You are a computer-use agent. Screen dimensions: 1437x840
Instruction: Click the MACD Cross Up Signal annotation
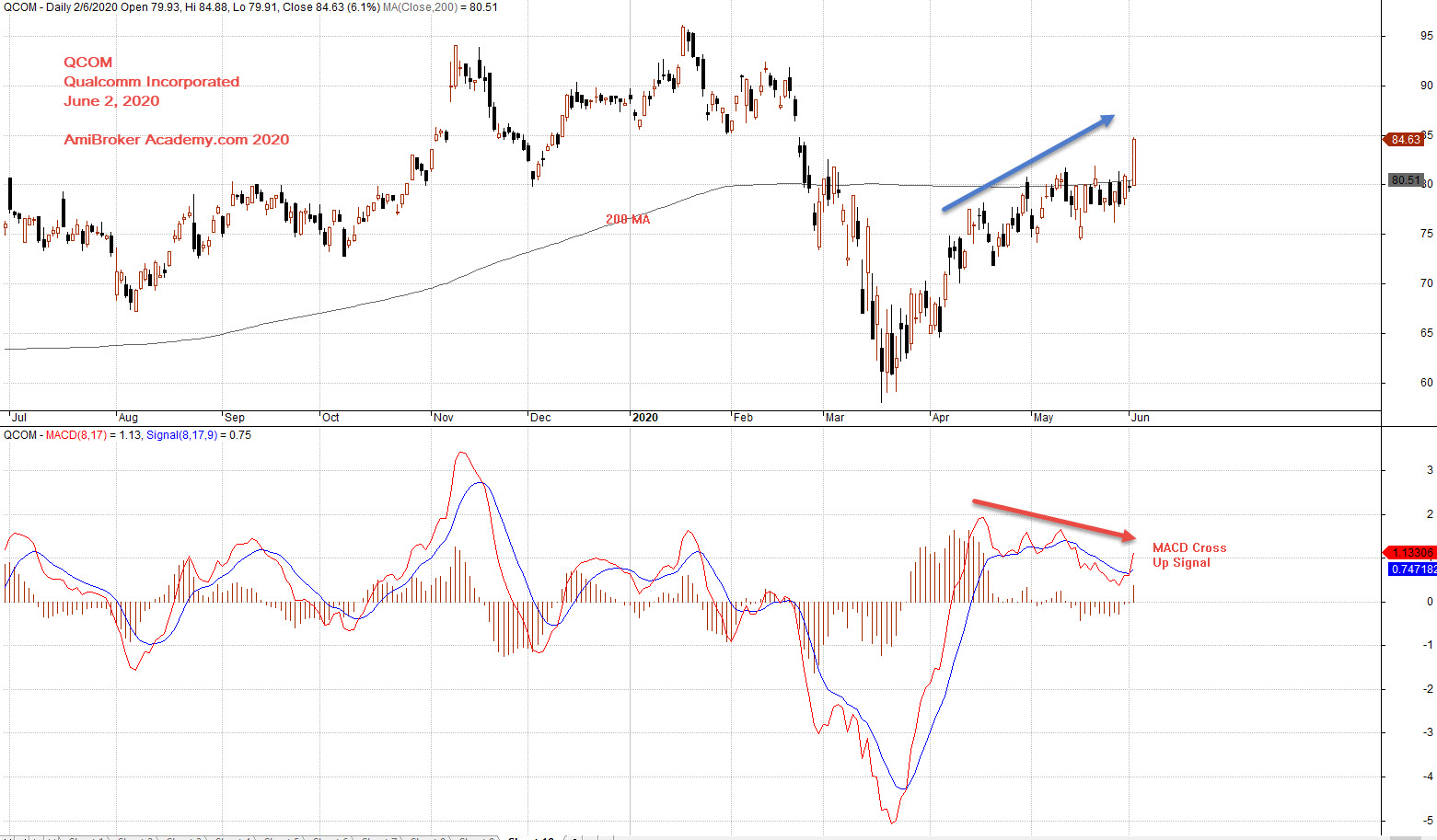[x=1189, y=555]
